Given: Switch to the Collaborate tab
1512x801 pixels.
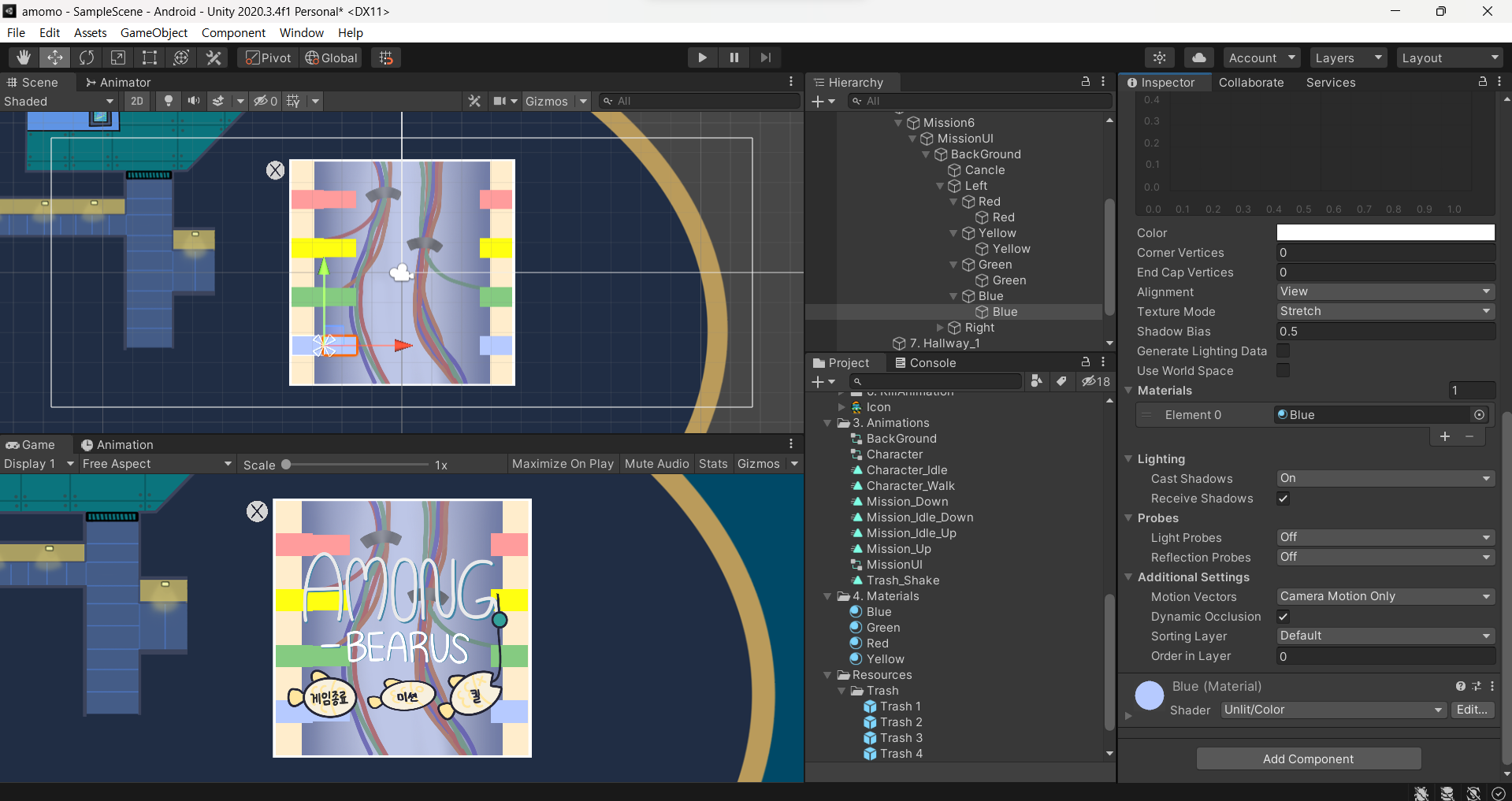Looking at the screenshot, I should tap(1251, 82).
